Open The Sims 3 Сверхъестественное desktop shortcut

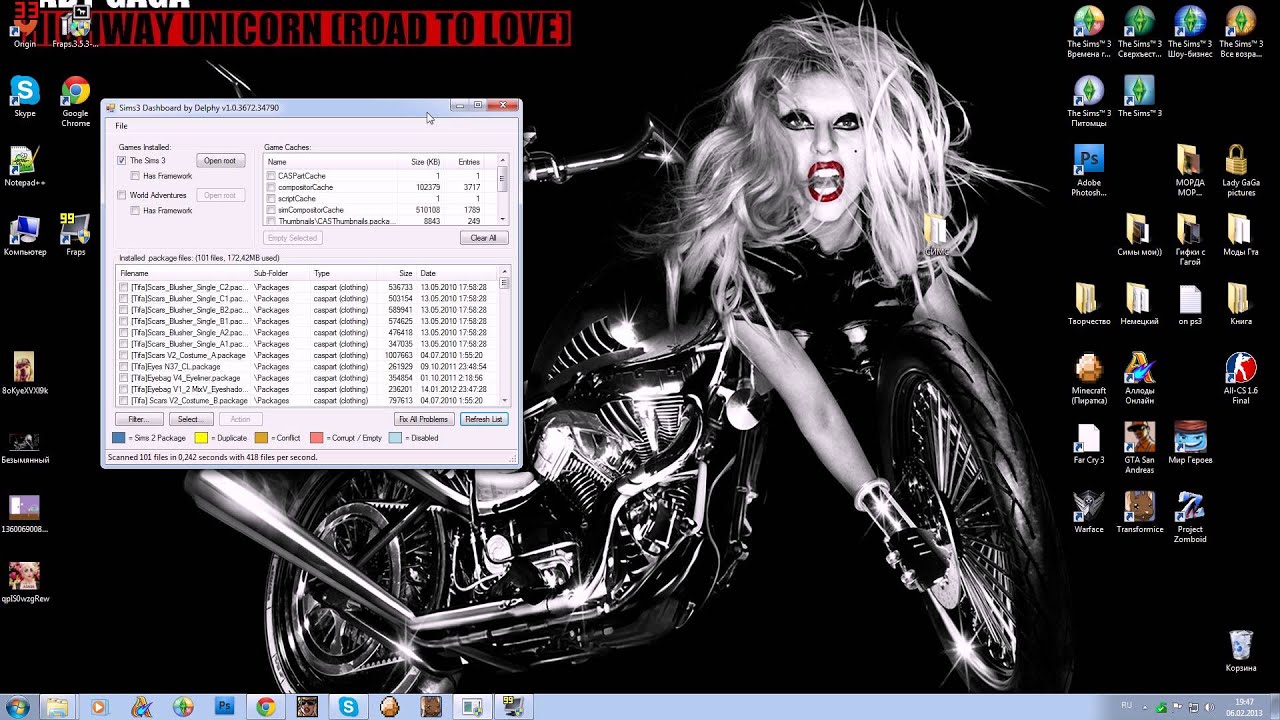pos(1139,32)
